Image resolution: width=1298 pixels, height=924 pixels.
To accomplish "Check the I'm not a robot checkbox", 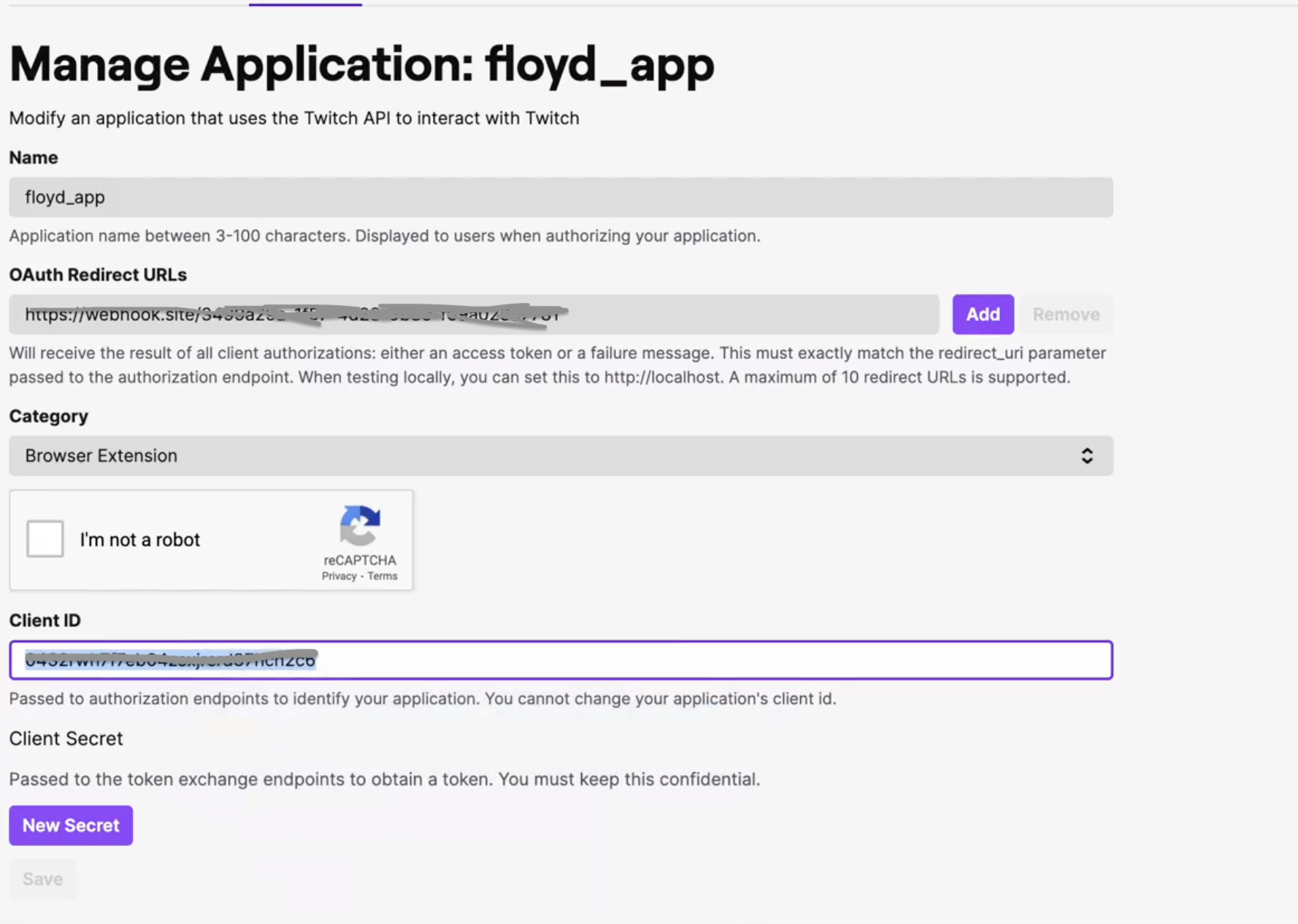I will (45, 539).
